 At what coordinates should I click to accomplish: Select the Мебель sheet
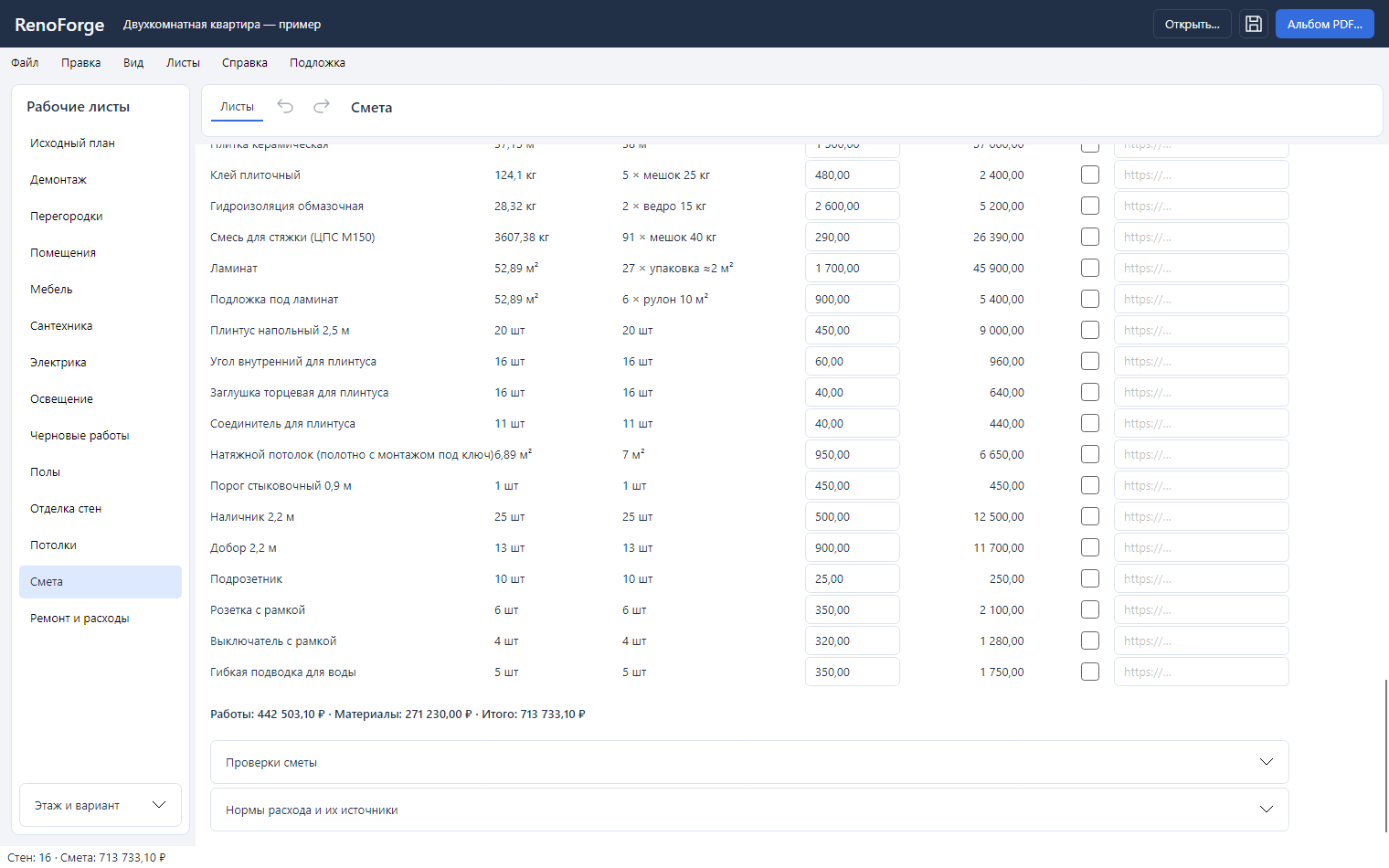pos(101,290)
